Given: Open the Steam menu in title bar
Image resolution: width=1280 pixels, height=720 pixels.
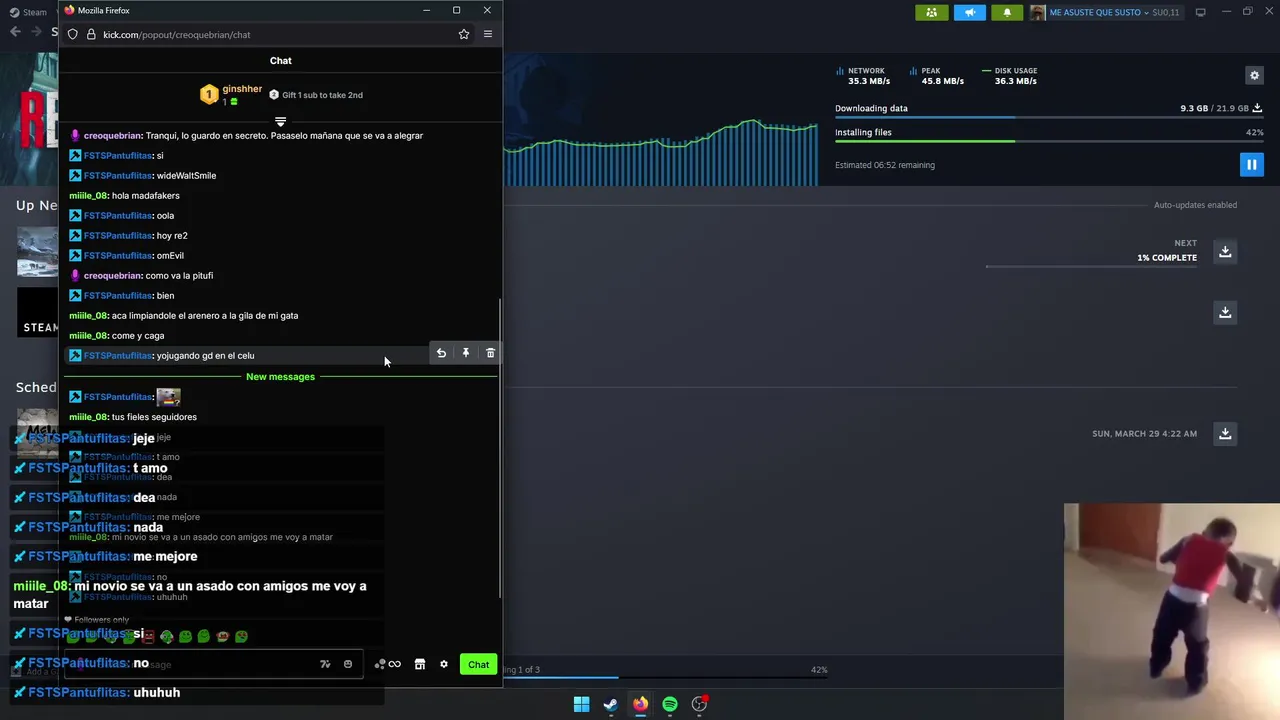Looking at the screenshot, I should [x=28, y=12].
